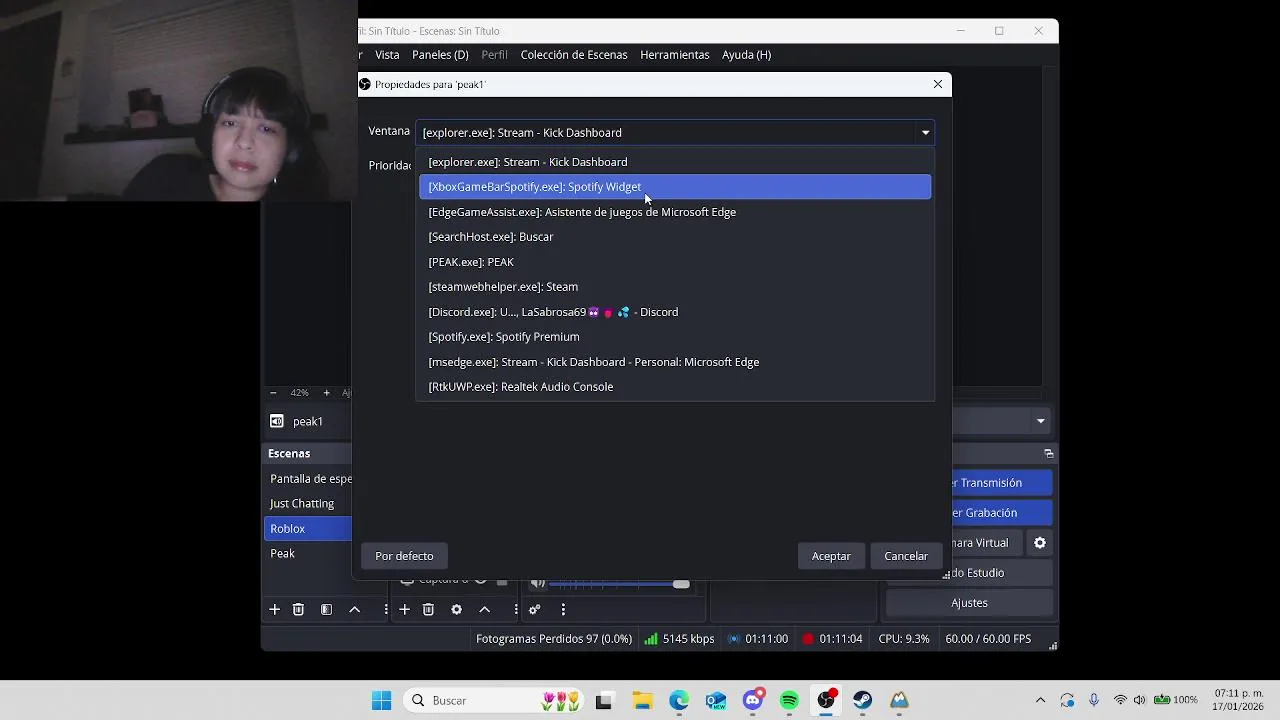
Task: Open Outlook from the taskbar
Action: (x=716, y=700)
